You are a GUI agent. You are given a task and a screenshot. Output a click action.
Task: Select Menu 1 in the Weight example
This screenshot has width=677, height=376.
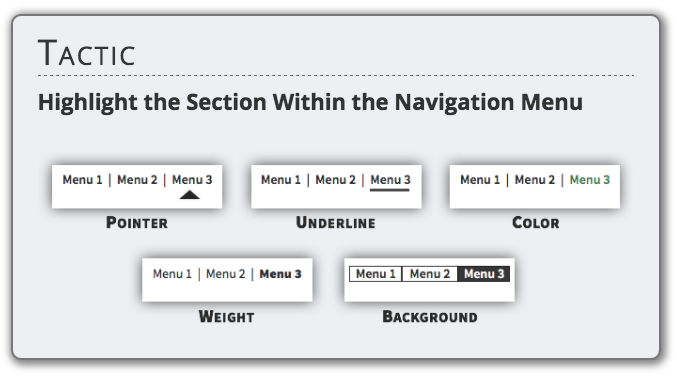[x=172, y=274]
